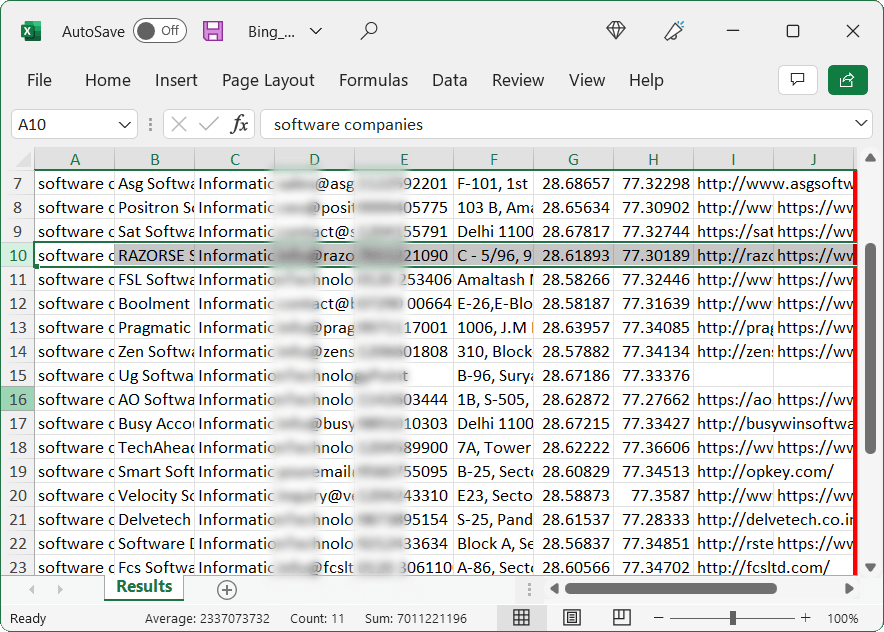Screen dimensions: 884x632
Task: Click the status bar Average value
Action: coord(207,618)
